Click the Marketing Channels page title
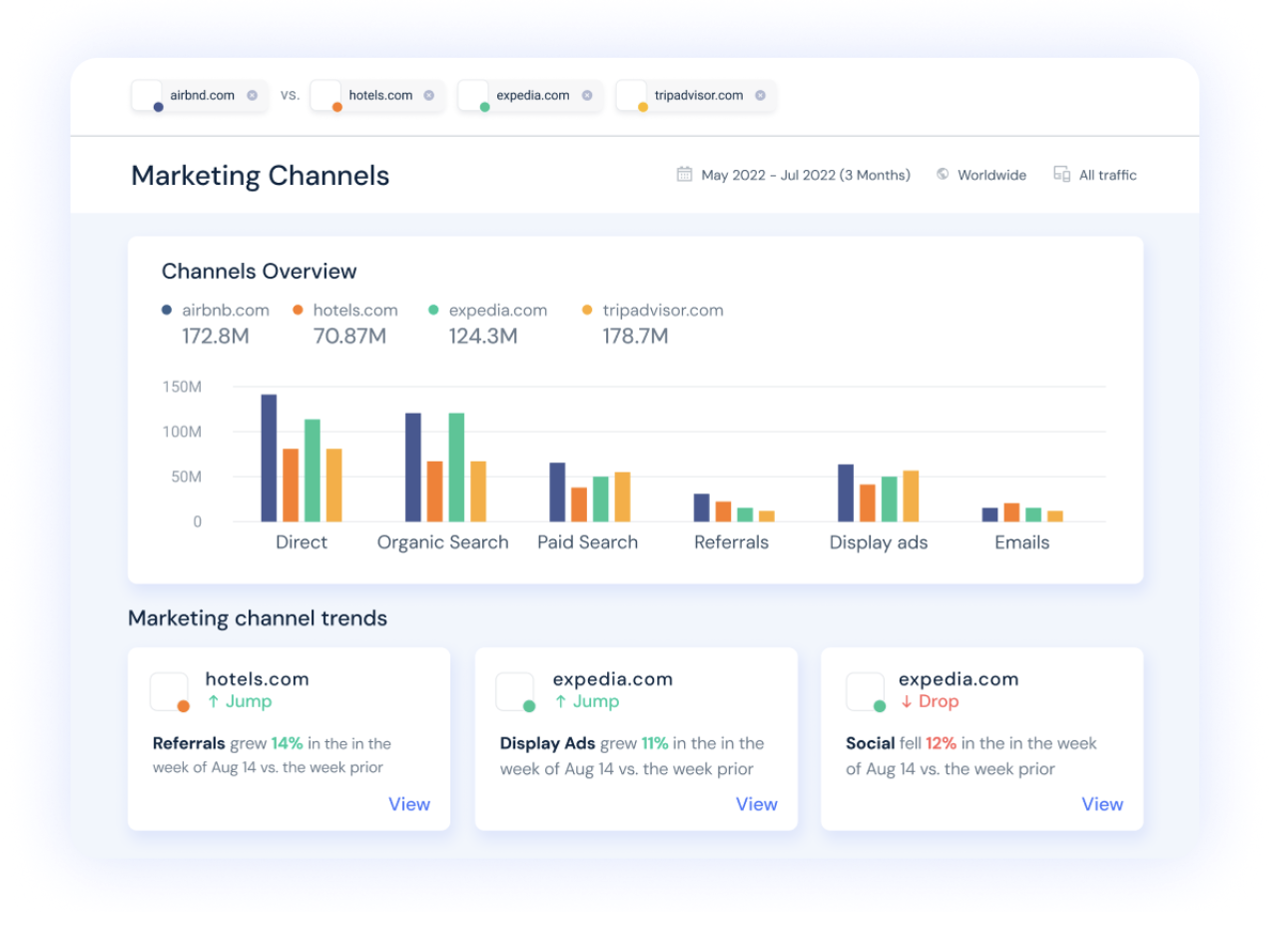Image resolution: width=1288 pixels, height=943 pixels. pyautogui.click(x=261, y=176)
